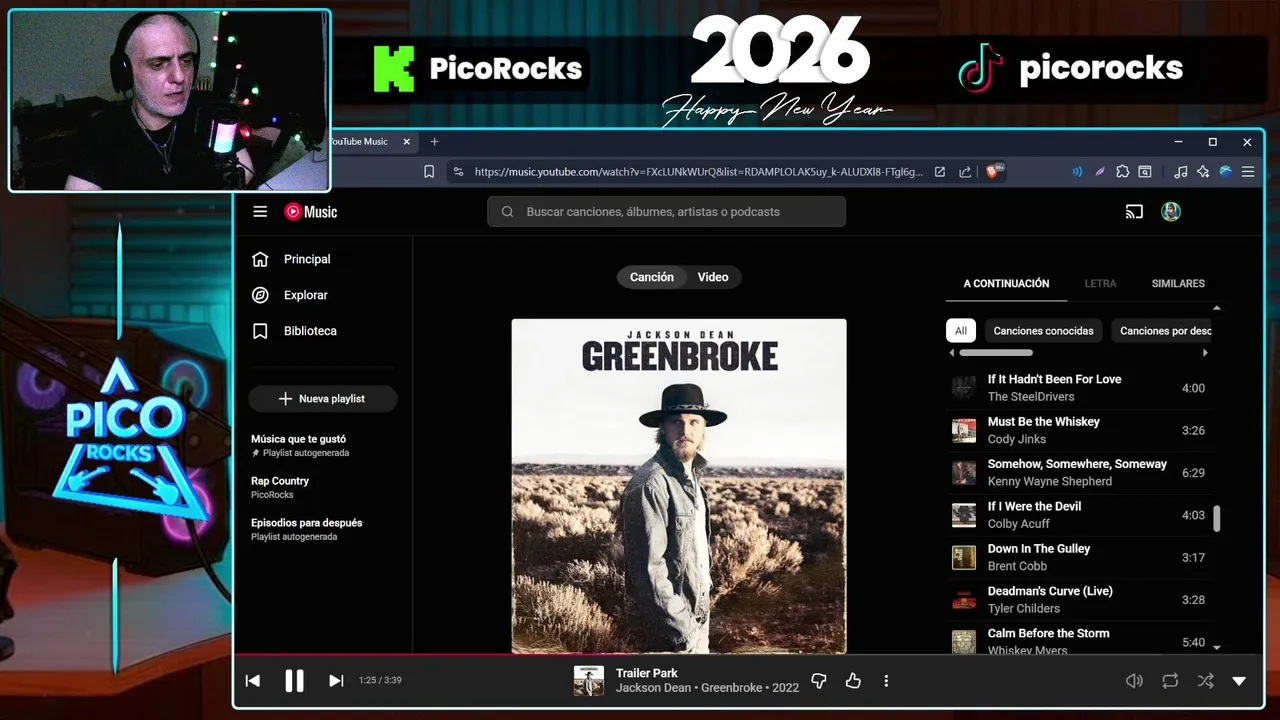
Task: Dislike Trailer Park with thumbs down
Action: point(819,681)
